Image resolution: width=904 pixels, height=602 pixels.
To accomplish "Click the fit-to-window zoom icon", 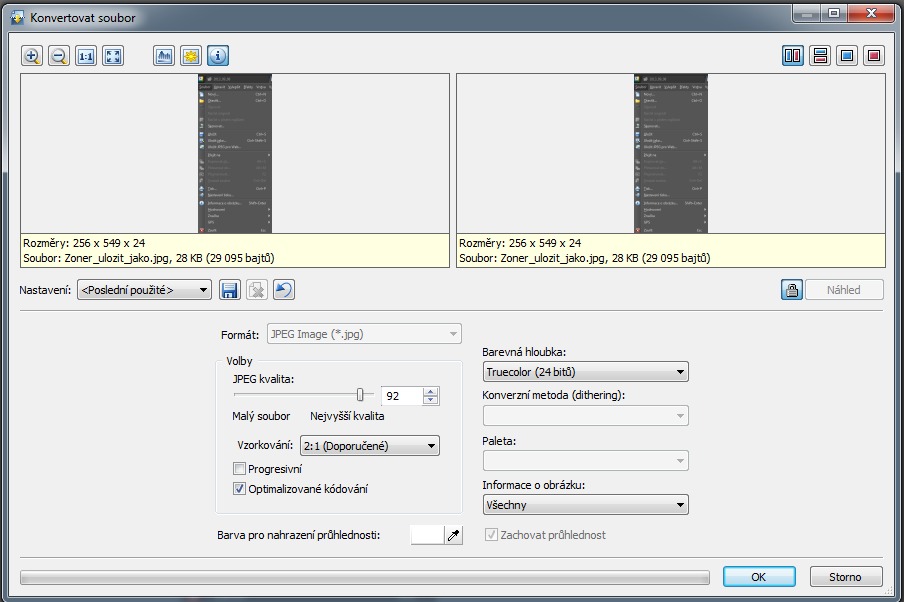I will tap(113, 56).
